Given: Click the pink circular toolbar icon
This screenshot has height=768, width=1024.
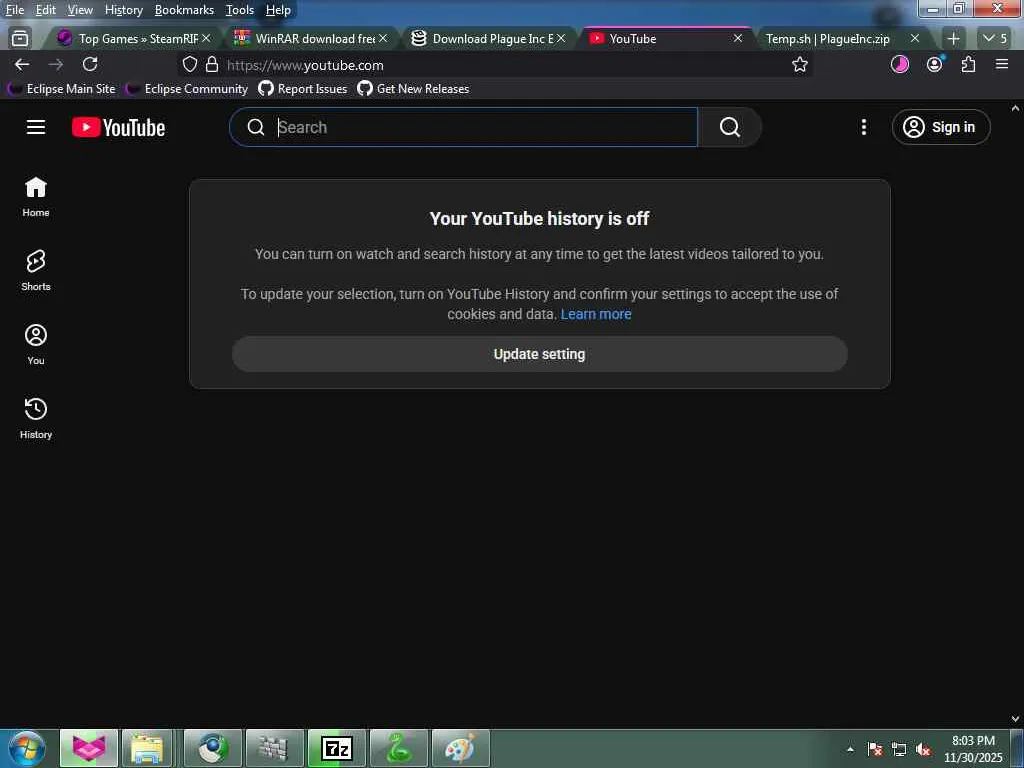Looking at the screenshot, I should click(x=900, y=64).
